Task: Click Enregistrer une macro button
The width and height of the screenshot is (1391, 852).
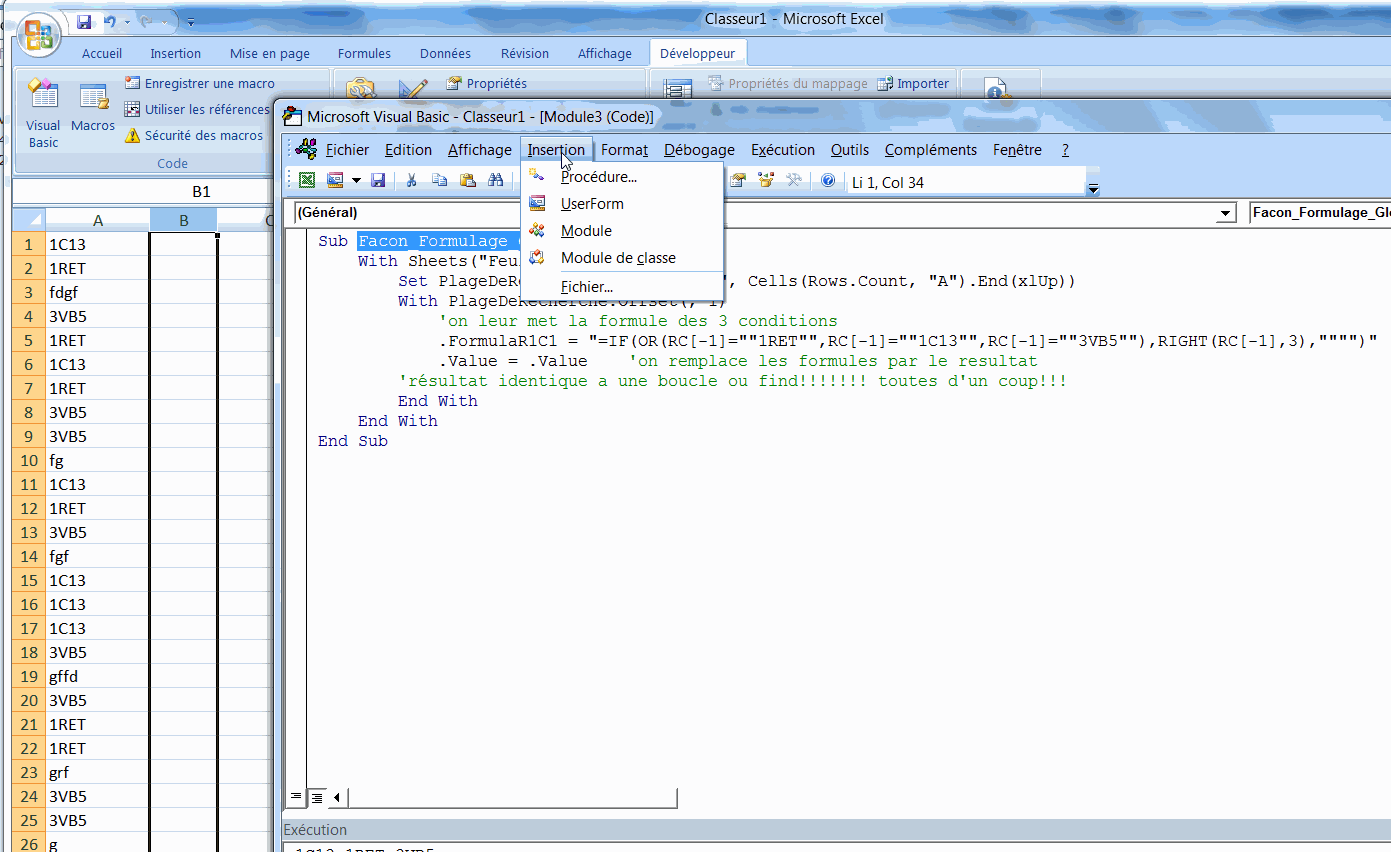Action: (x=199, y=84)
